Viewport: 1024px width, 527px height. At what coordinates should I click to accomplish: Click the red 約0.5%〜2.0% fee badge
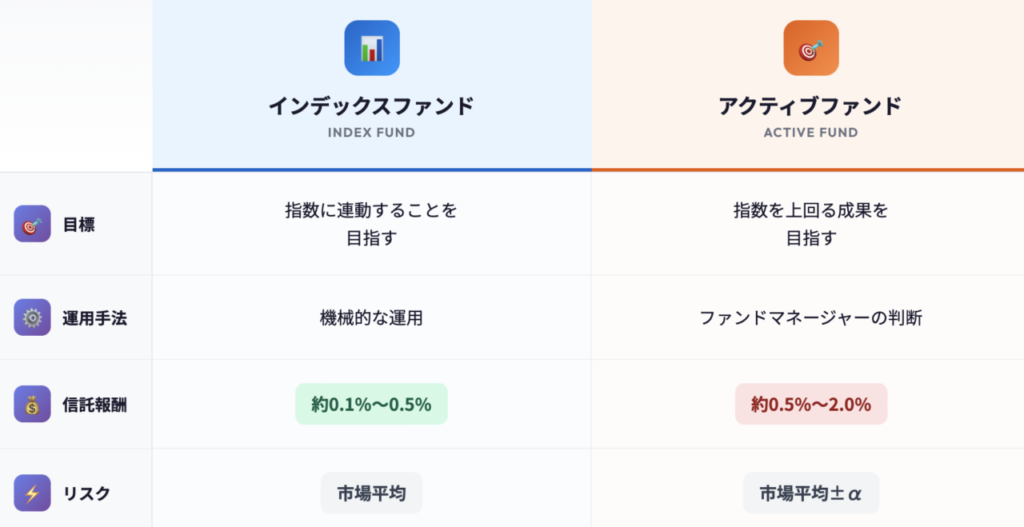811,404
